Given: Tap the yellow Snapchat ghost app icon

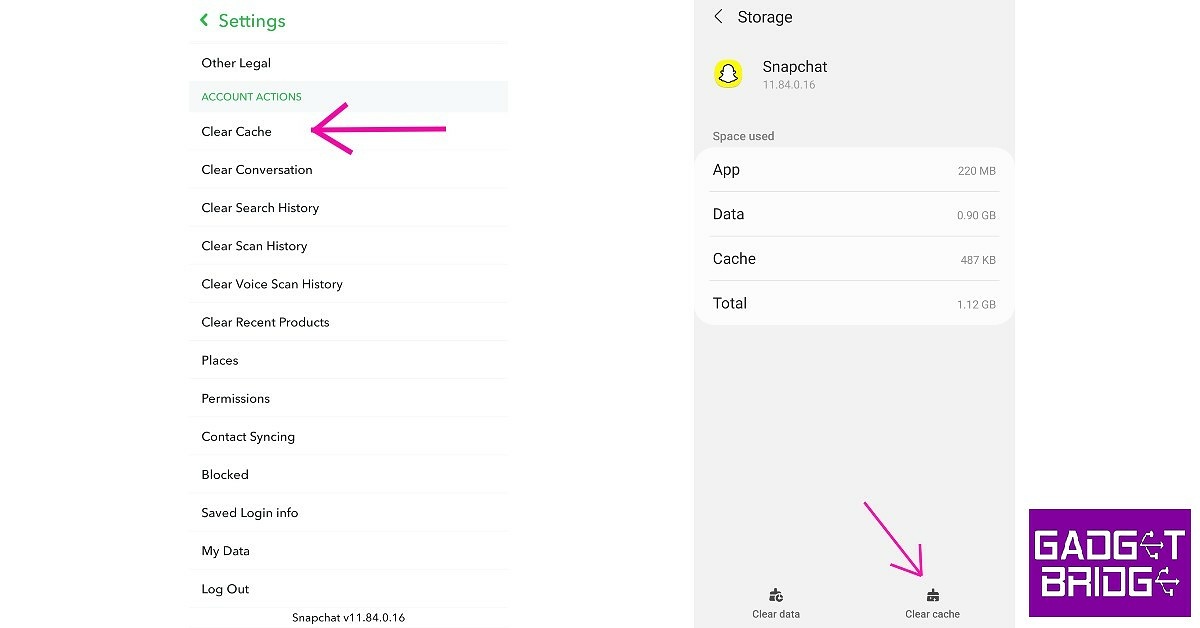Looking at the screenshot, I should point(728,74).
